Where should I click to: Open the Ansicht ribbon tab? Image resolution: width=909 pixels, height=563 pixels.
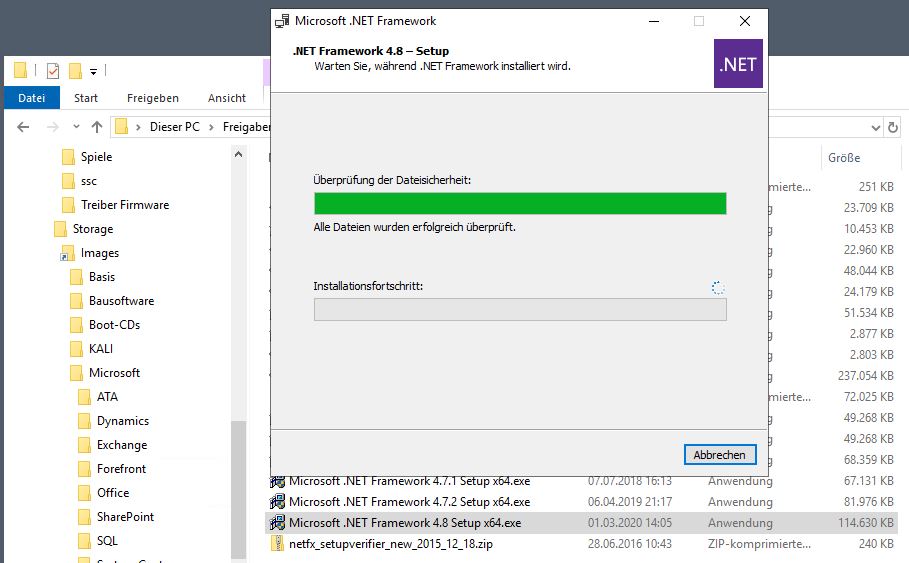coord(227,98)
